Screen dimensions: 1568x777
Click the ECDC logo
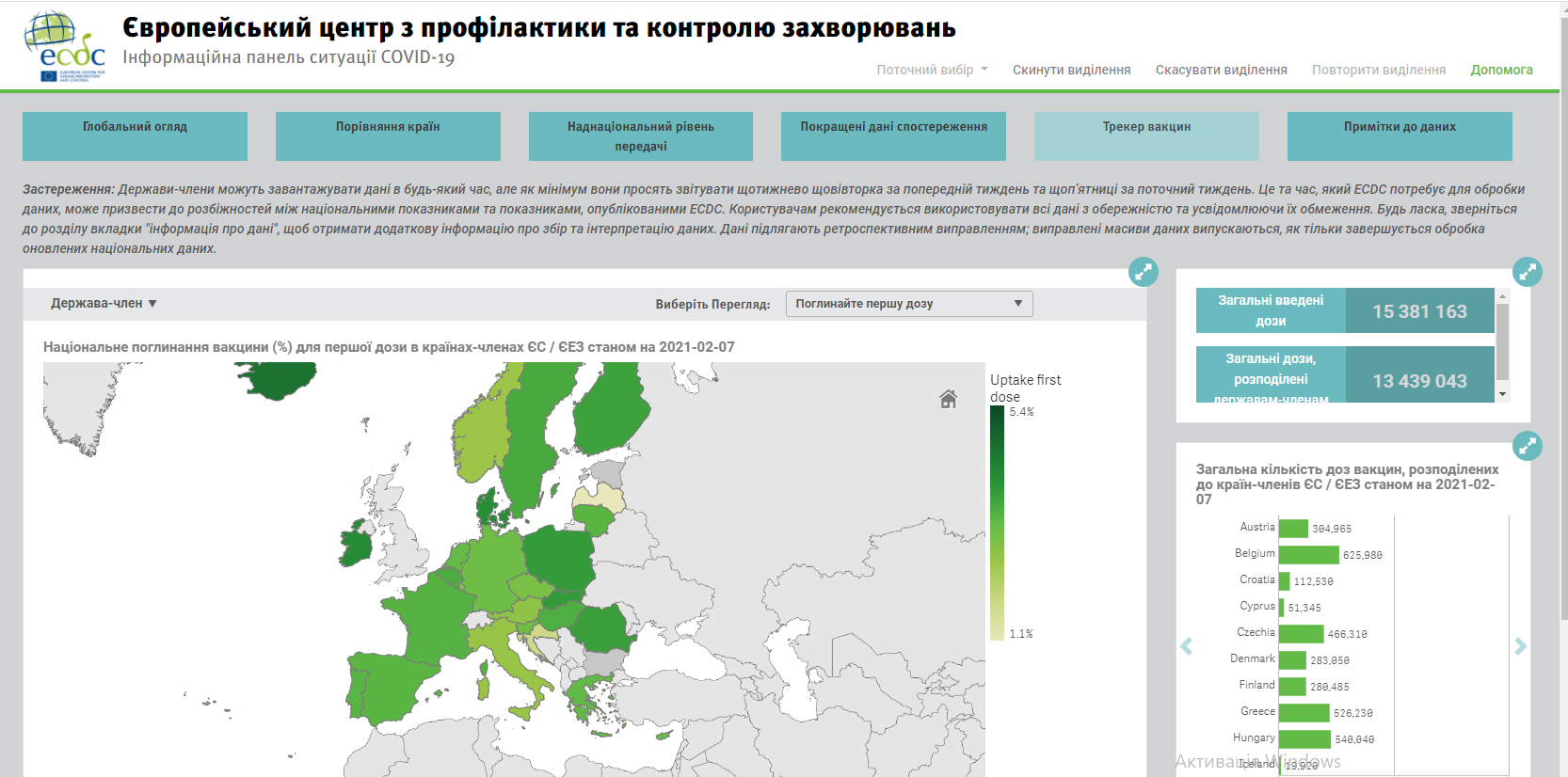tap(64, 47)
